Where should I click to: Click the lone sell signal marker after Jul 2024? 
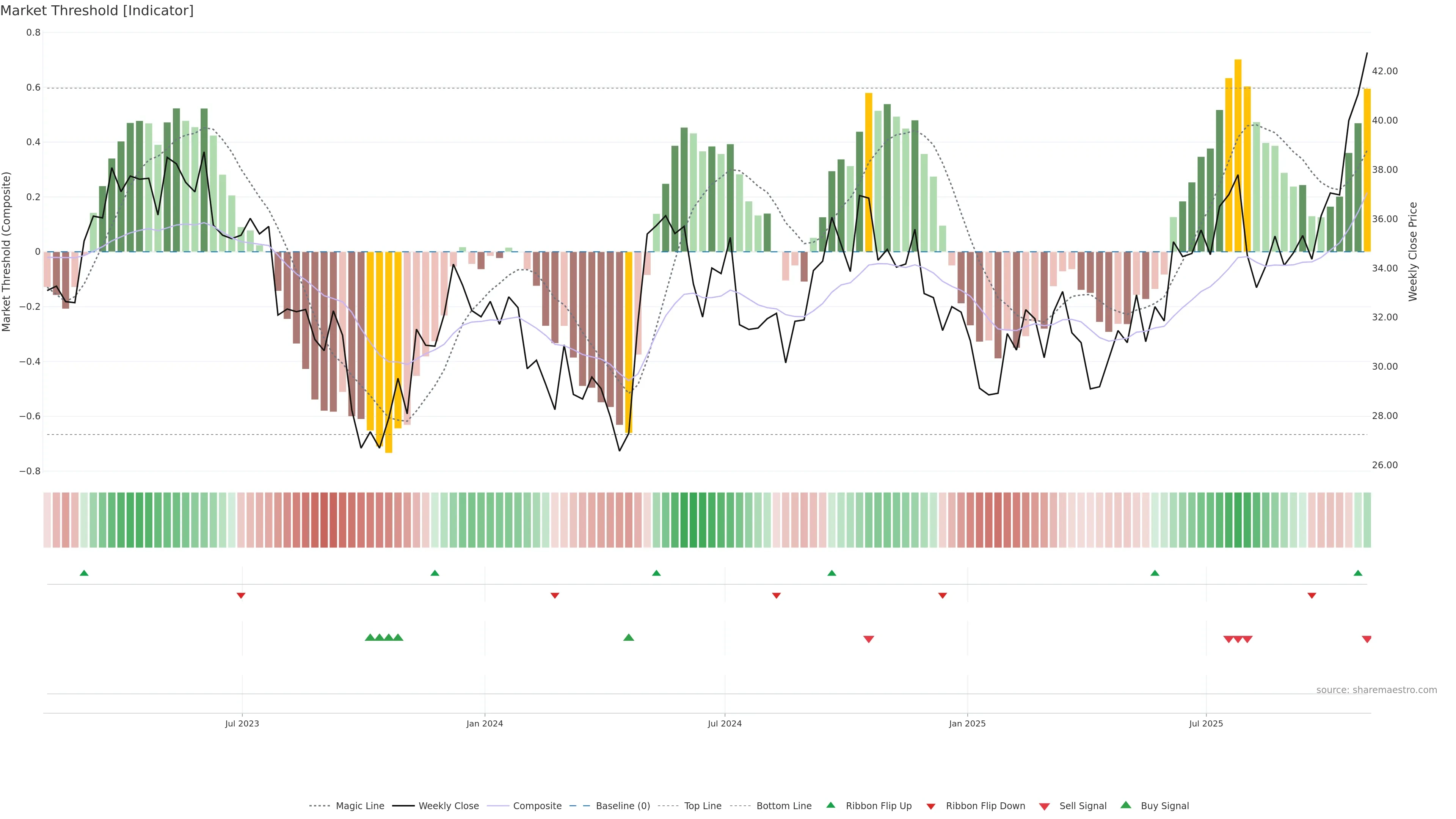tap(869, 639)
